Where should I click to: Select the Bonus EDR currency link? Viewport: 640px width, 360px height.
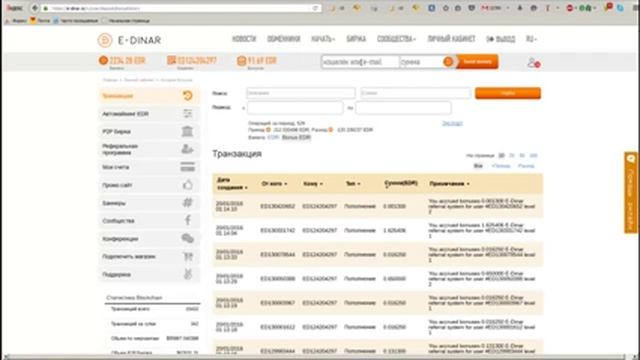pyautogui.click(x=296, y=138)
